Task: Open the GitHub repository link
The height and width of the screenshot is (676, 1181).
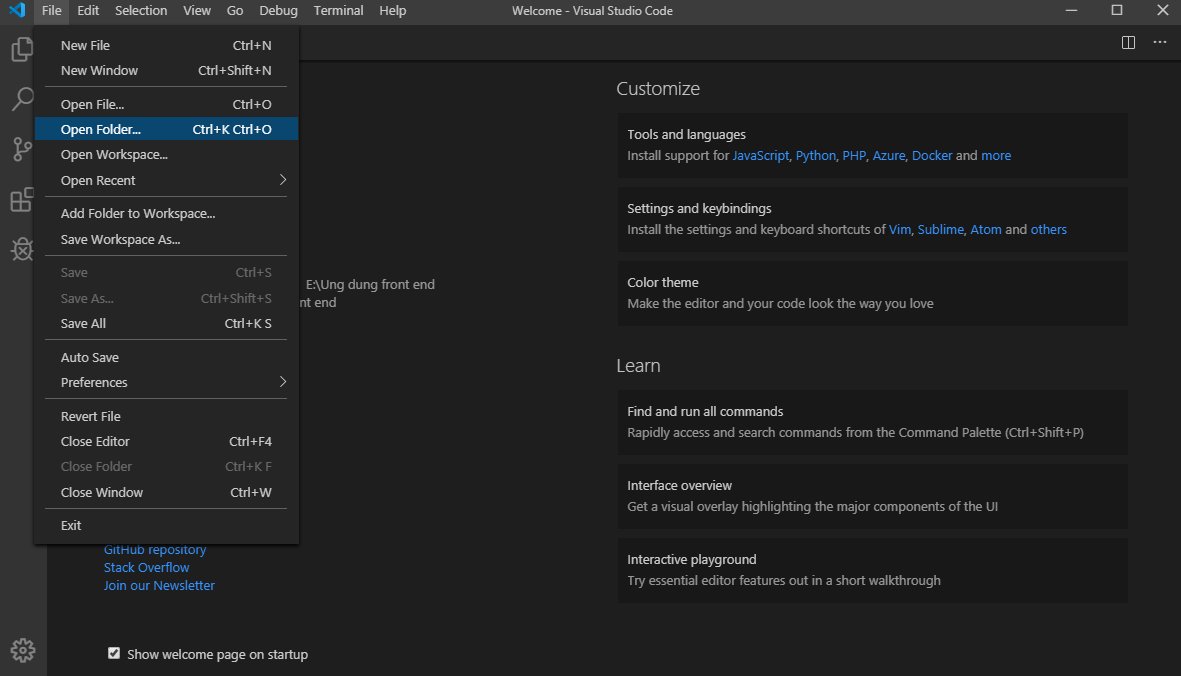Action: coord(154,550)
